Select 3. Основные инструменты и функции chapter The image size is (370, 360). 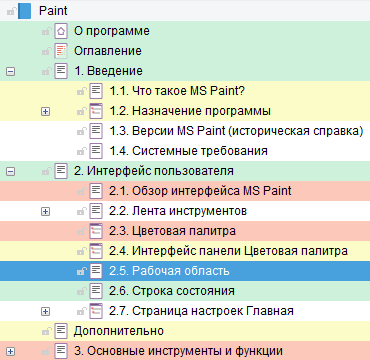(178, 351)
